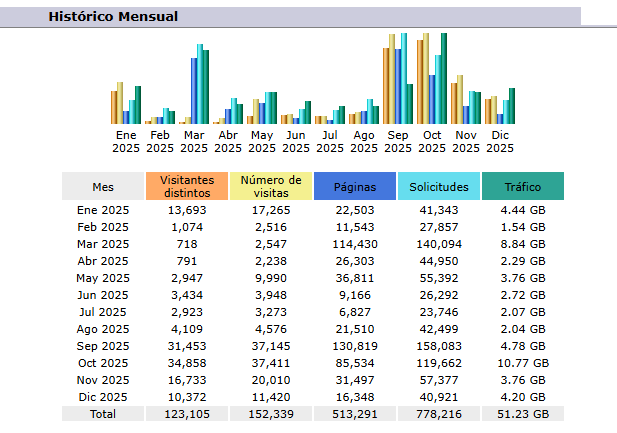Click the Sep 2025 bars in the chart
617x433 pixels.
[x=398, y=80]
